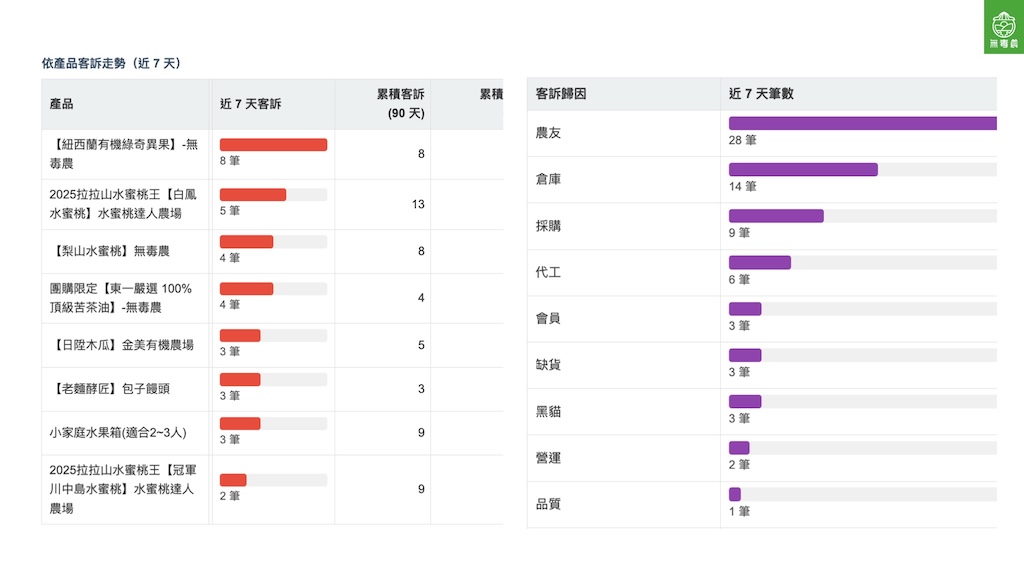Click the 採購 attribution label
This screenshot has width=1024, height=576.
tap(548, 226)
